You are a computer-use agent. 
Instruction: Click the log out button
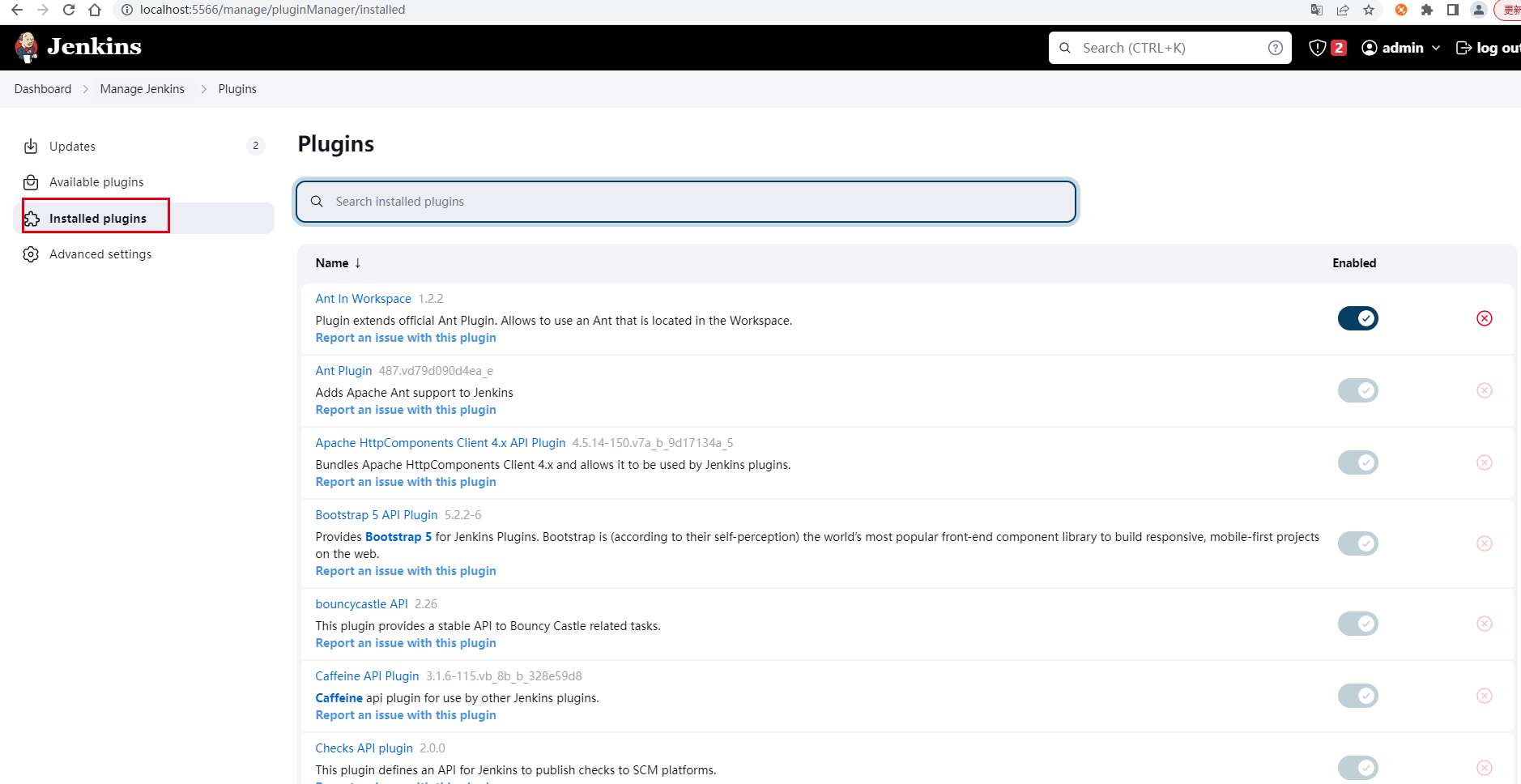click(1489, 48)
